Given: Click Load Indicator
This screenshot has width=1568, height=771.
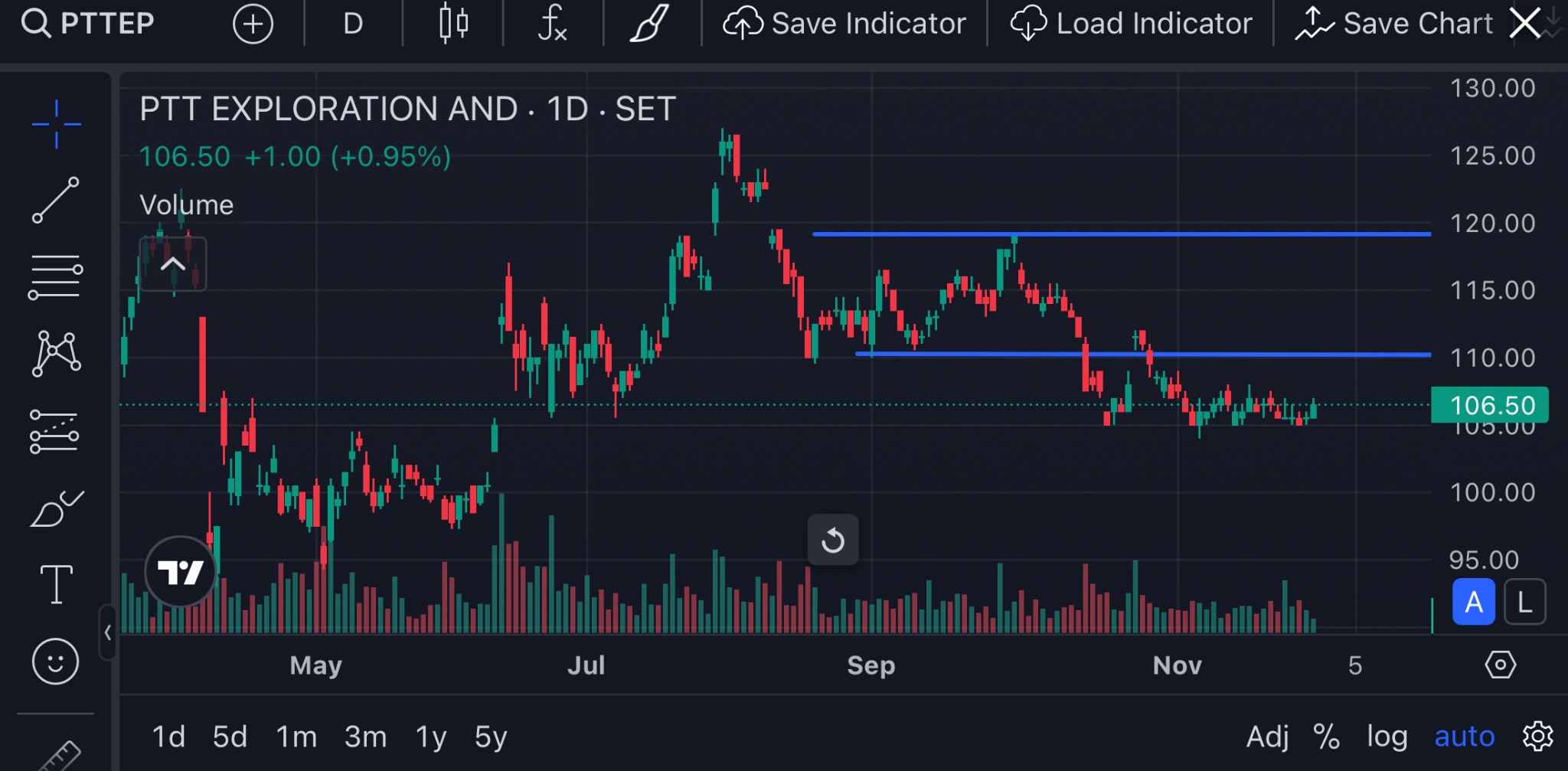Looking at the screenshot, I should (1132, 24).
